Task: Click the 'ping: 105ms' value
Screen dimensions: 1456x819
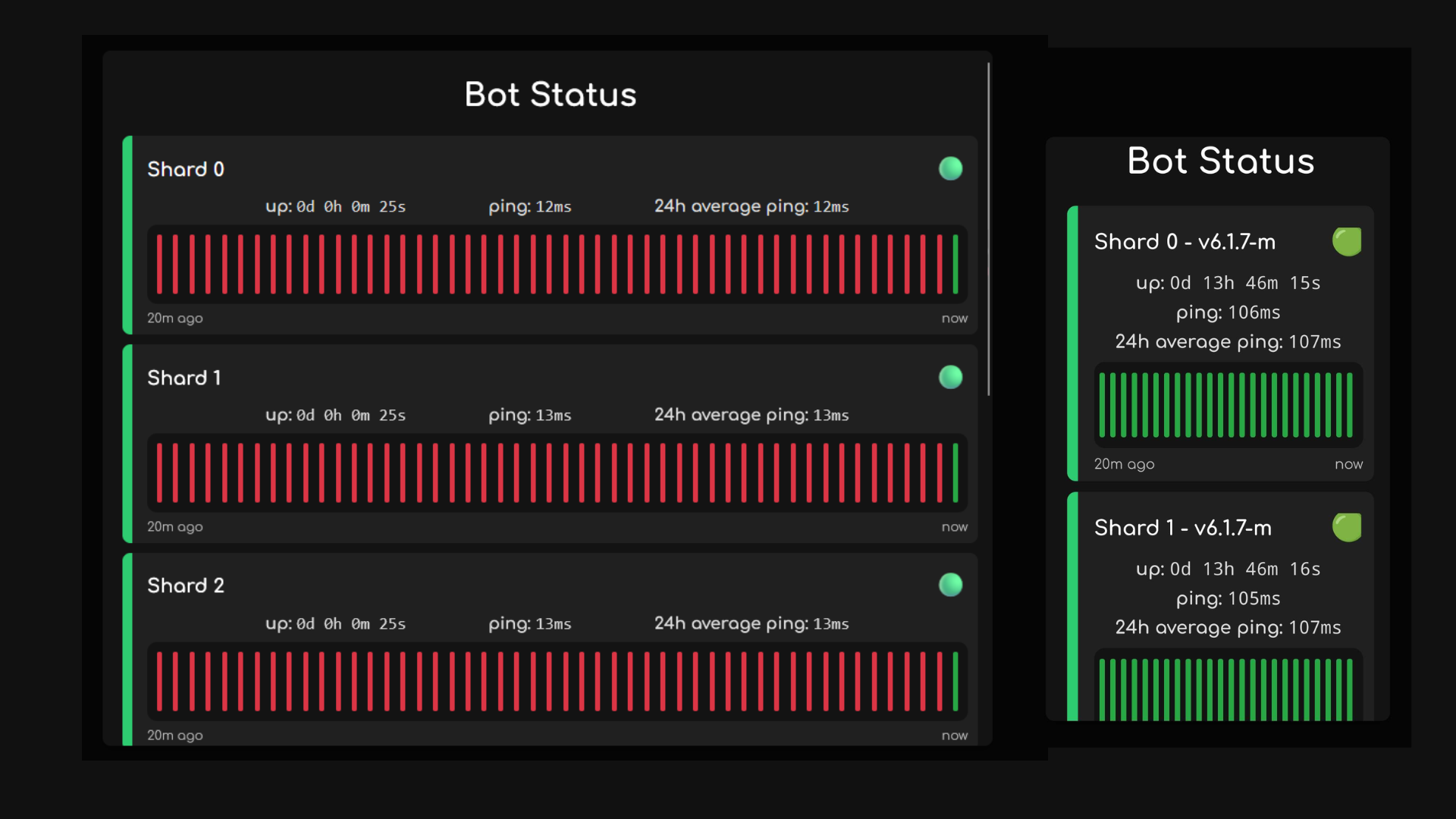Action: click(x=1228, y=598)
